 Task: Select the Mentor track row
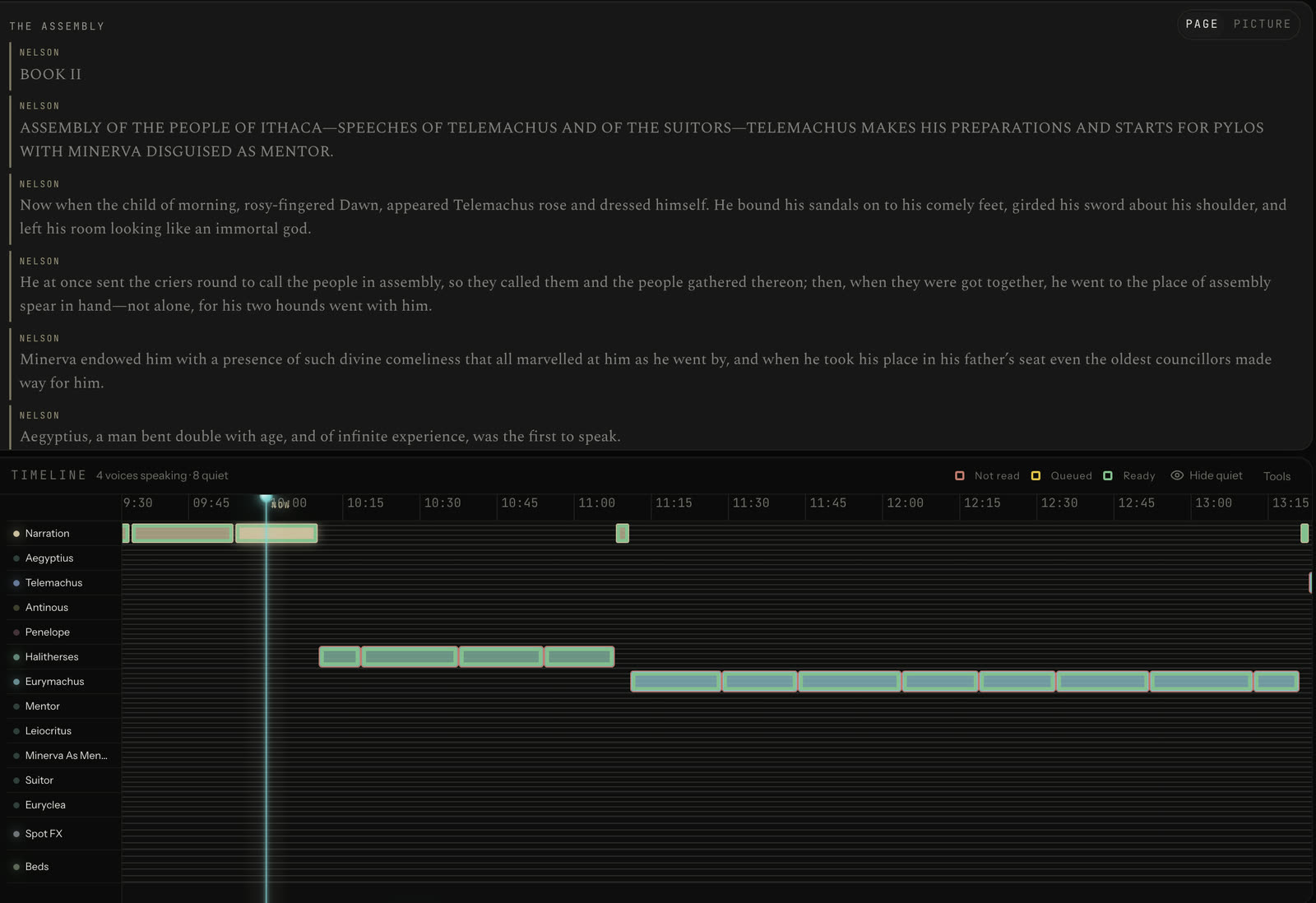coord(64,706)
